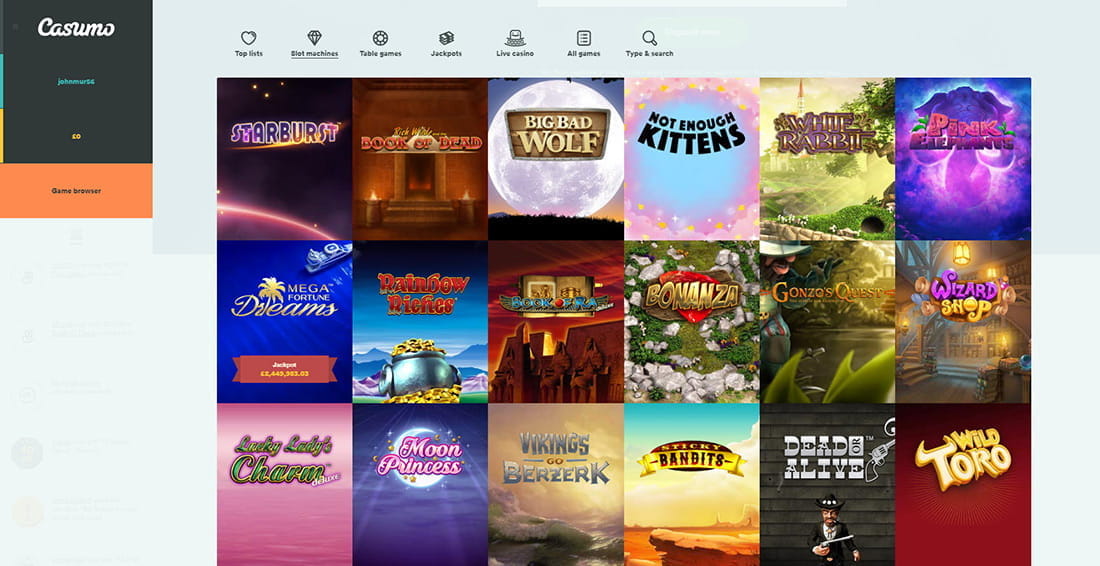Image resolution: width=1100 pixels, height=566 pixels.
Task: Play the Rainbow Riches slot
Action: pyautogui.click(x=420, y=322)
